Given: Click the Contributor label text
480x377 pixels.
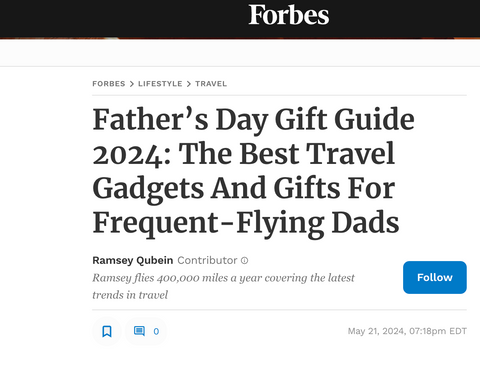Looking at the screenshot, I should (x=207, y=260).
